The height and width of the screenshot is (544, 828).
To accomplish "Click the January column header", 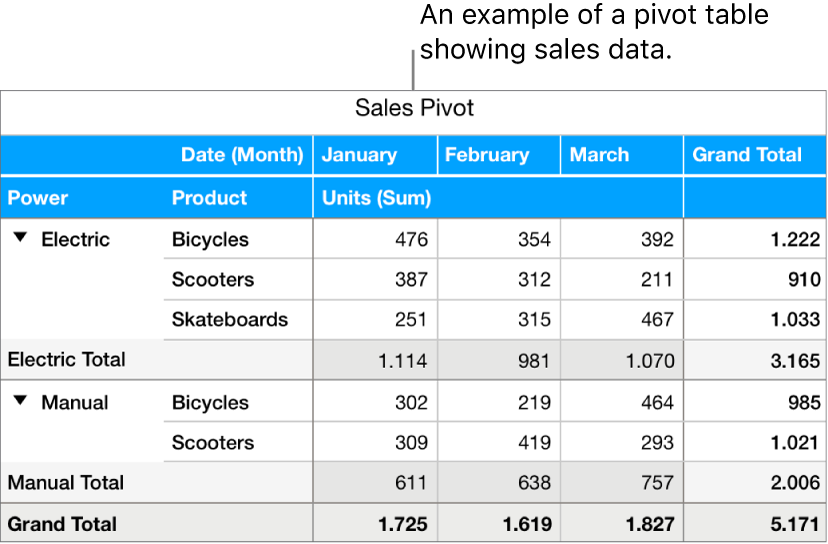I will pos(359,155).
